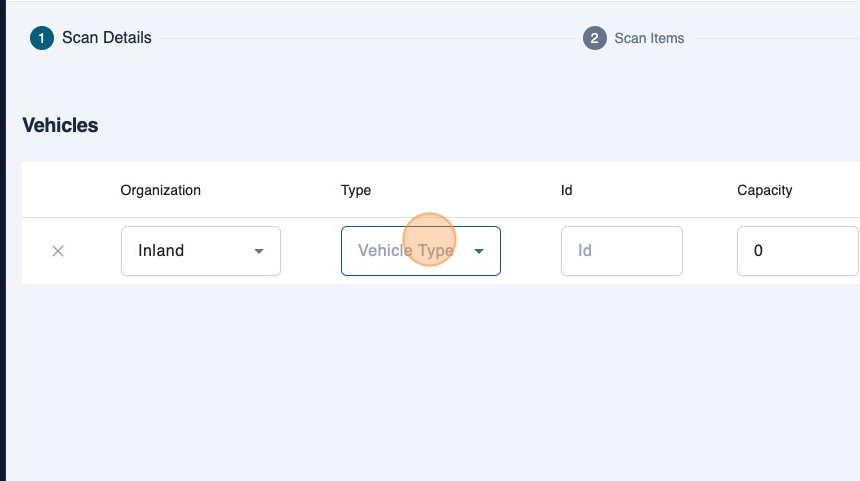Click the step 2 circle badge
Image resolution: width=860 pixels, height=481 pixels.
(x=594, y=39)
